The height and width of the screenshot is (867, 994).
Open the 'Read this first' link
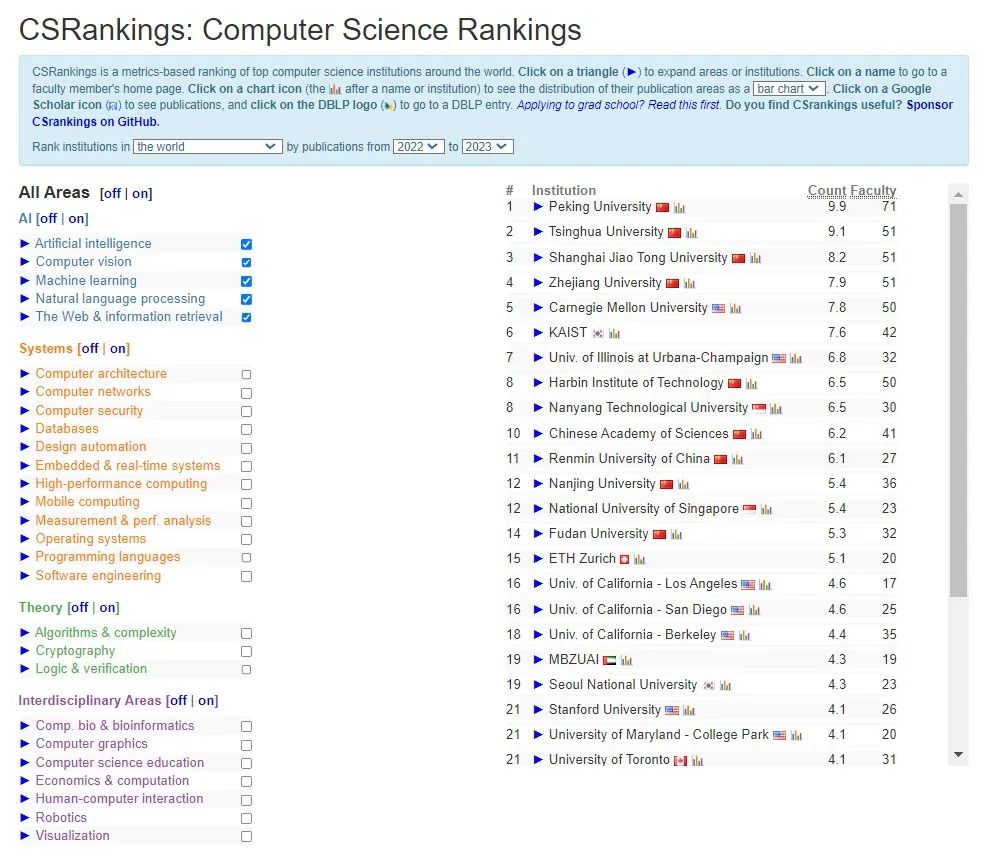pos(684,105)
